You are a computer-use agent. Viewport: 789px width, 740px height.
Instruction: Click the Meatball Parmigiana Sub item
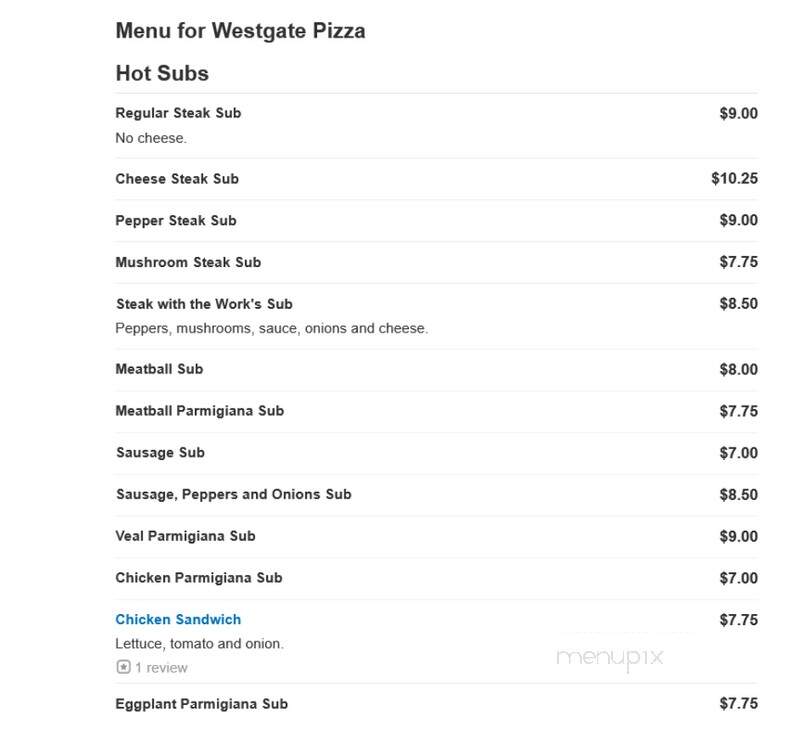pos(200,410)
